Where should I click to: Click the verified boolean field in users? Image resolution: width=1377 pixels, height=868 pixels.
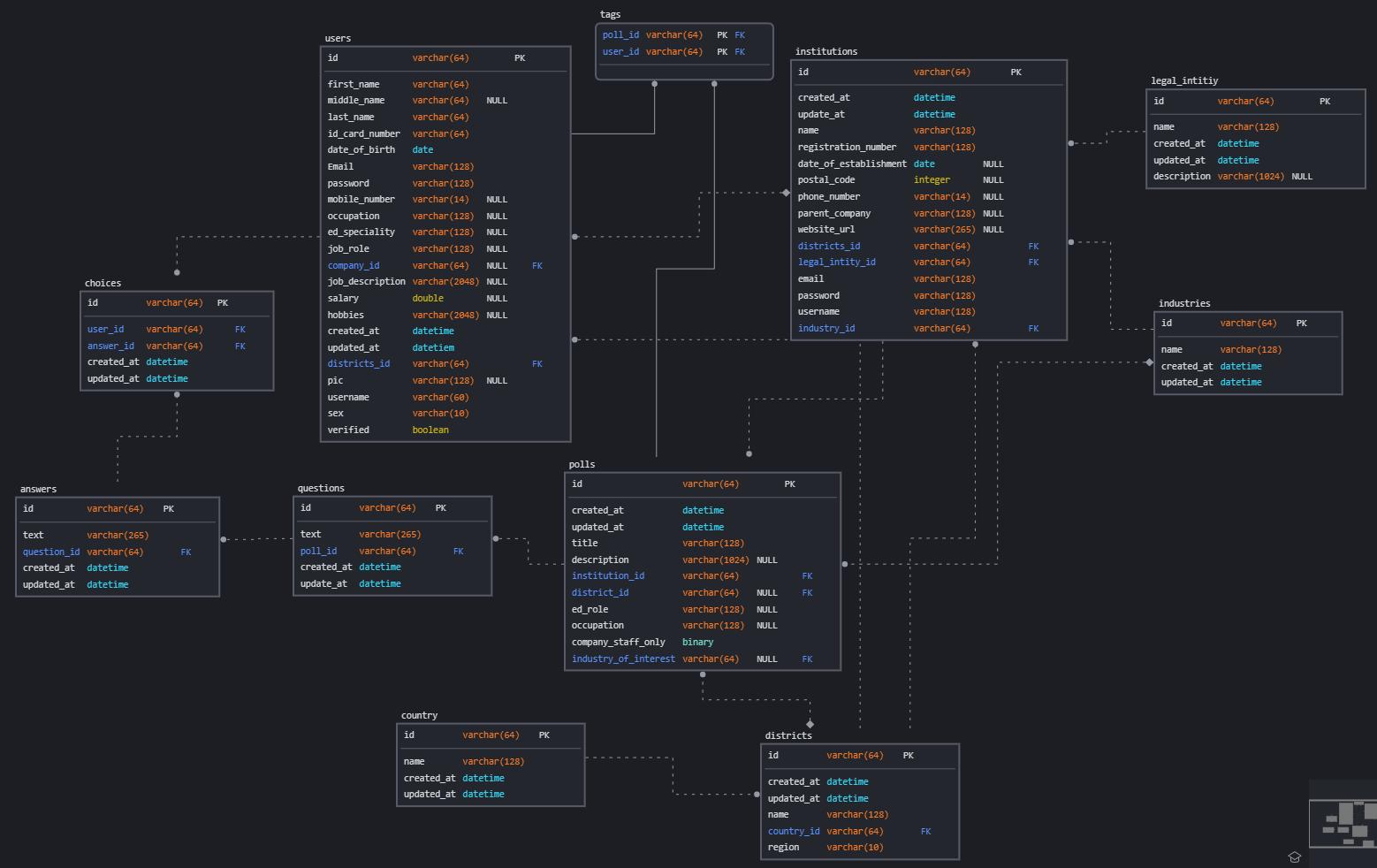click(x=445, y=430)
